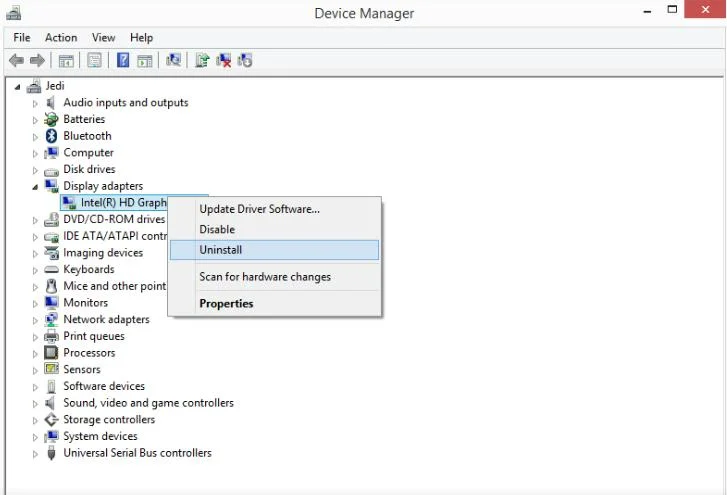Expand the Sensors node arrow
The image size is (727, 495).
[x=35, y=370]
